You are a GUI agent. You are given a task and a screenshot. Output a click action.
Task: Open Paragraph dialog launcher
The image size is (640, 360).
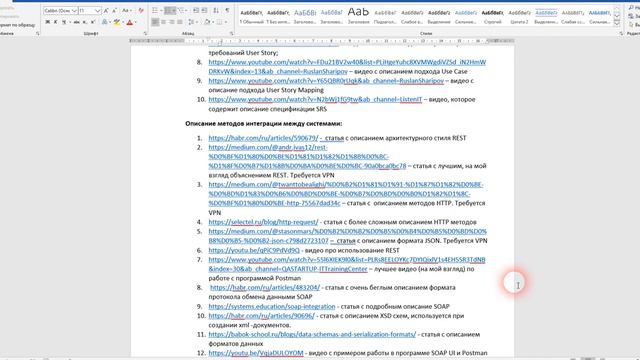tap(231, 33)
